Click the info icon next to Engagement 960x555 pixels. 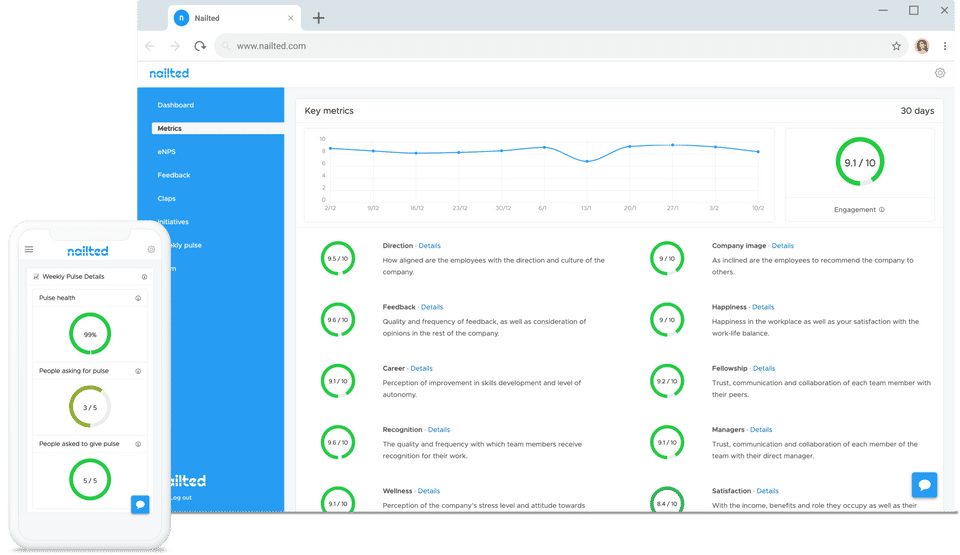pos(882,210)
